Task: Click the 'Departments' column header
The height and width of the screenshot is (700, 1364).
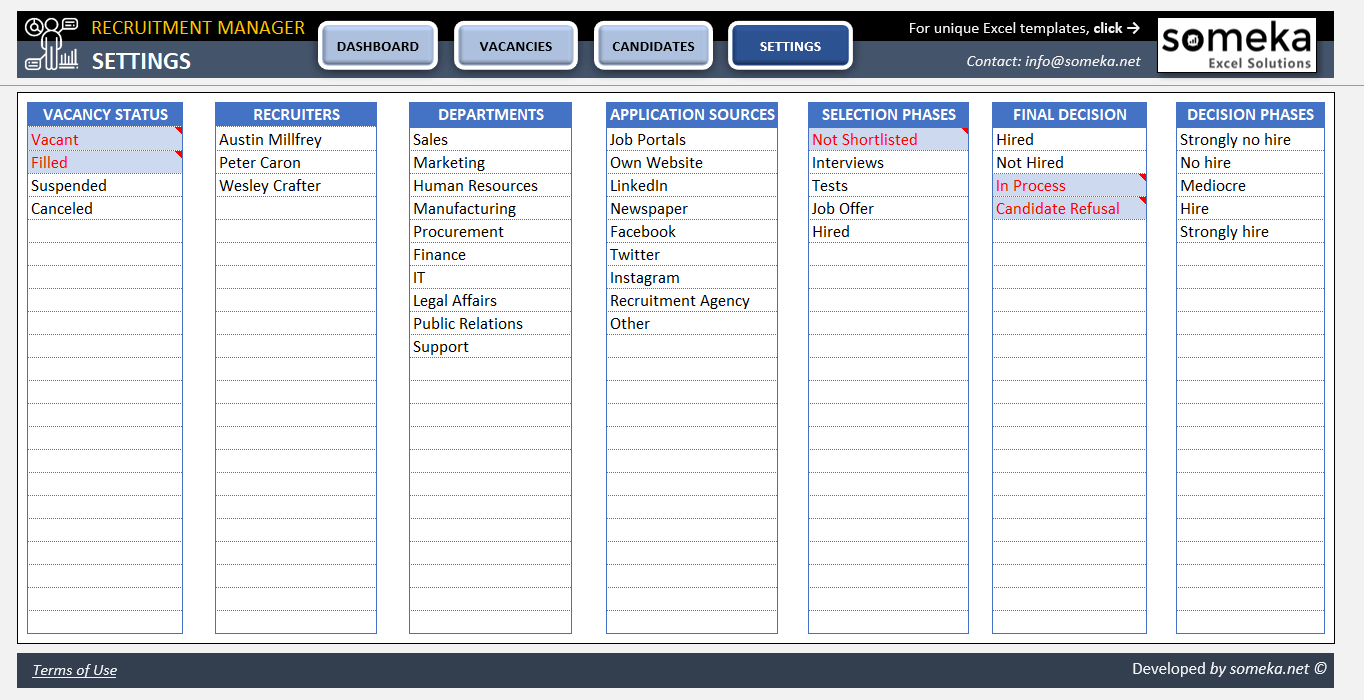Action: point(490,115)
